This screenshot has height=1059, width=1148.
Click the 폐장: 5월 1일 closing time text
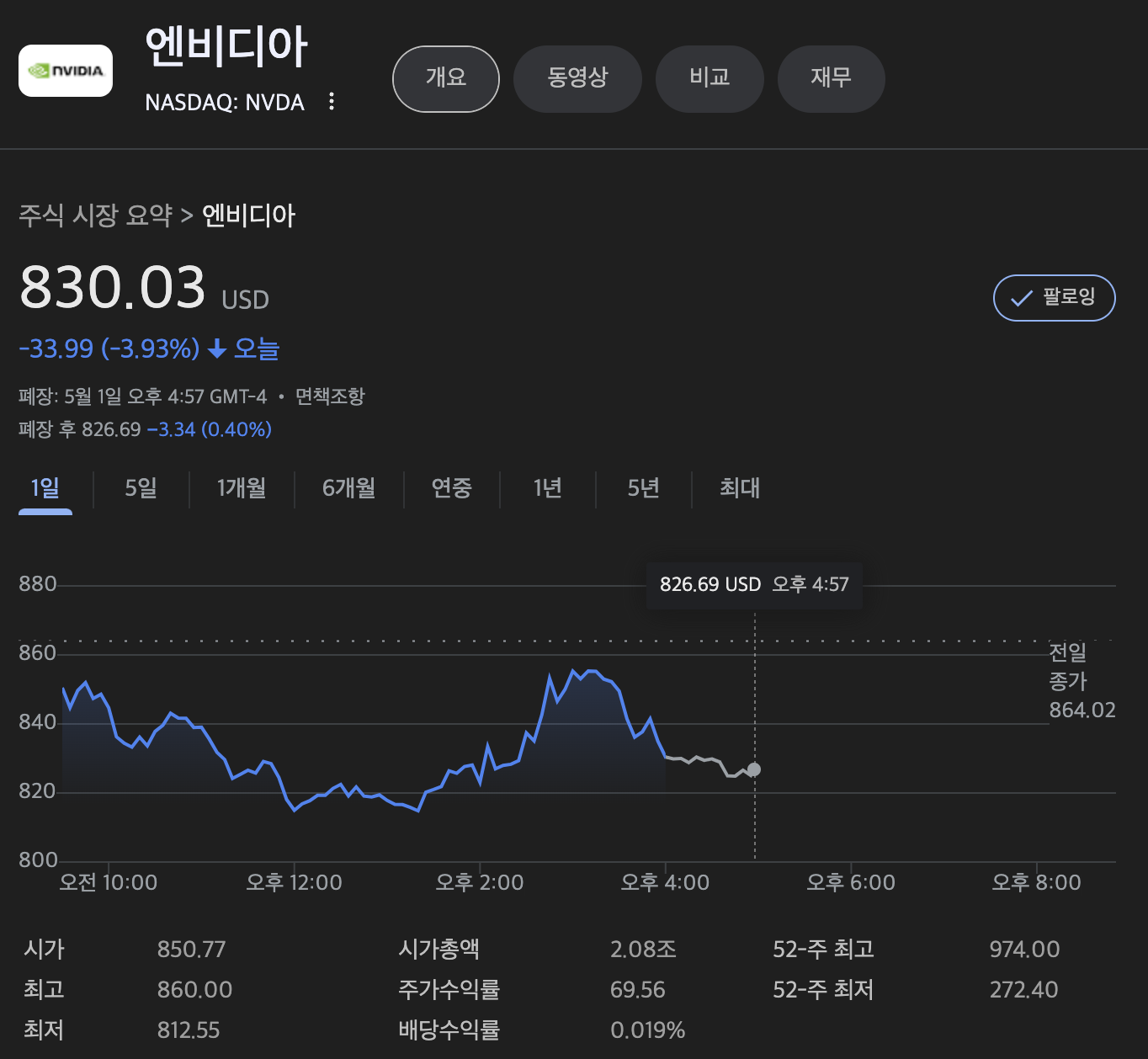tap(143, 396)
